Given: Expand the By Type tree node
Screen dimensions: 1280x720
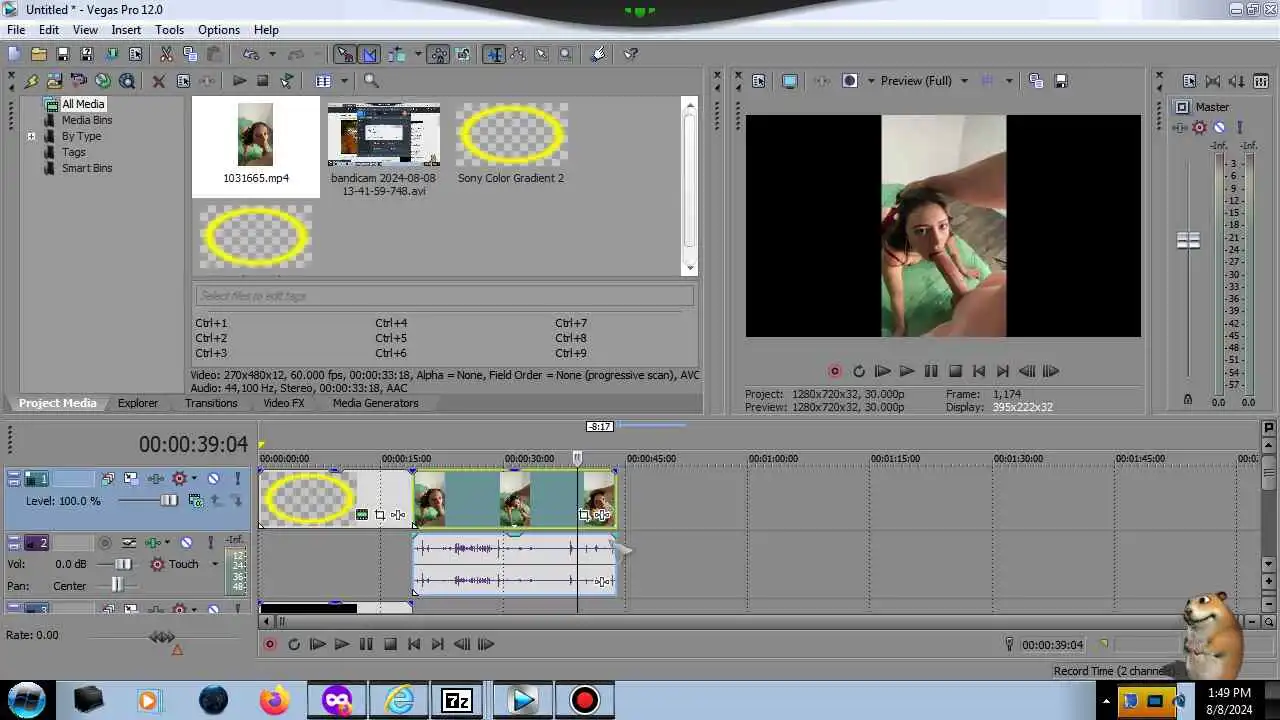Looking at the screenshot, I should pos(31,136).
